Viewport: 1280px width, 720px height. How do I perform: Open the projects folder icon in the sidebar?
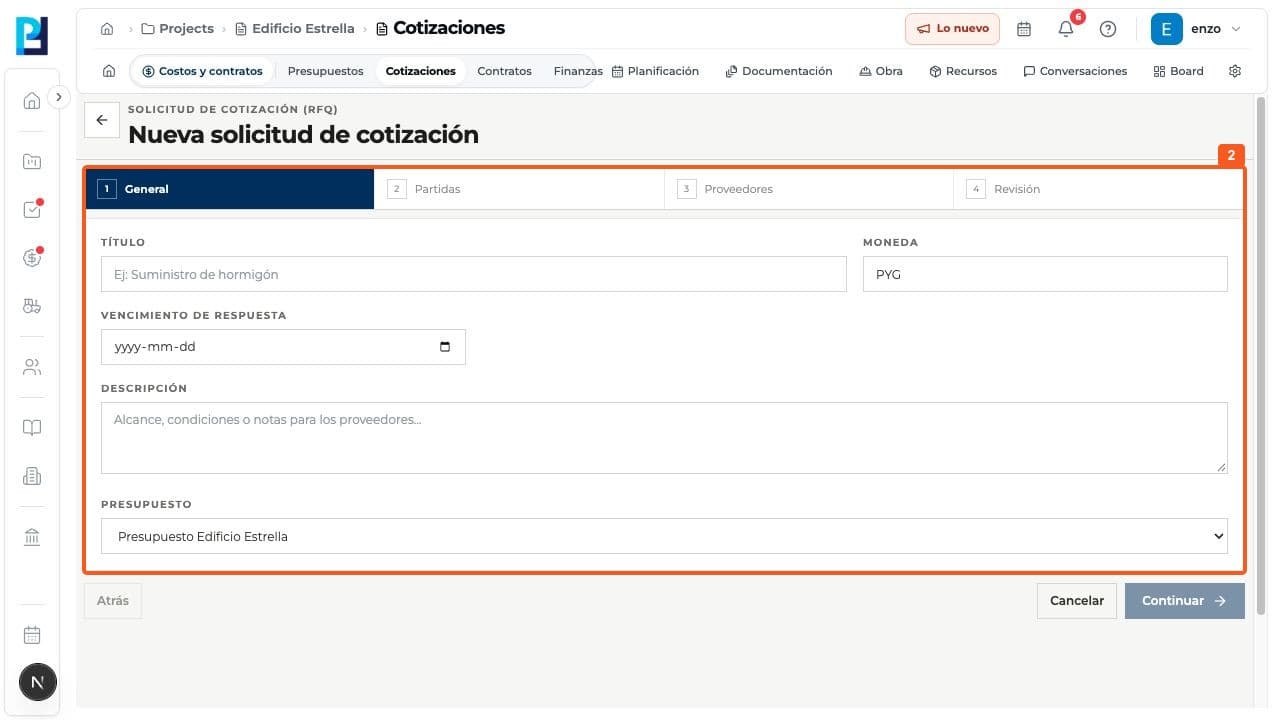click(x=32, y=161)
